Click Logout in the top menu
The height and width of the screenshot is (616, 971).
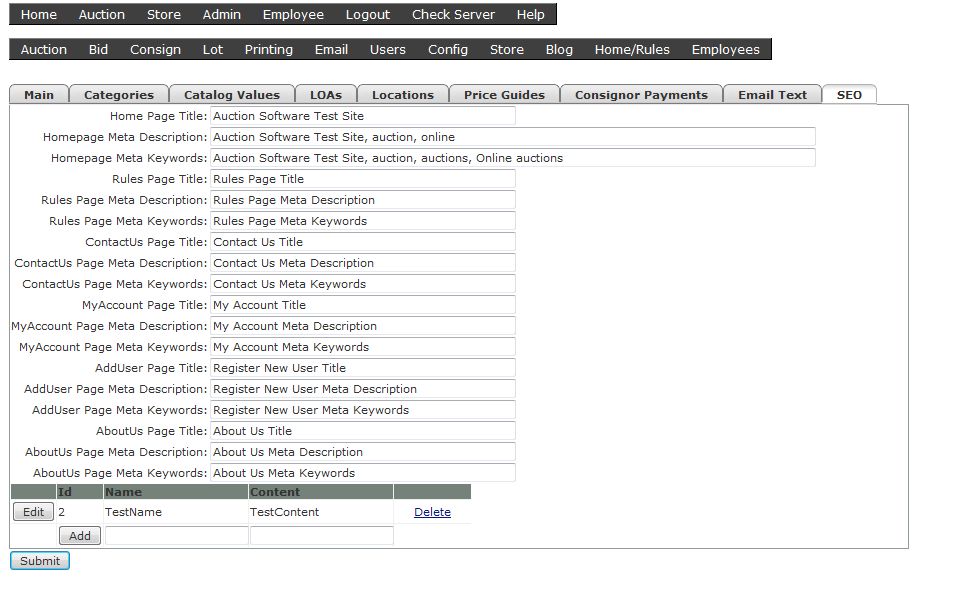click(x=368, y=14)
